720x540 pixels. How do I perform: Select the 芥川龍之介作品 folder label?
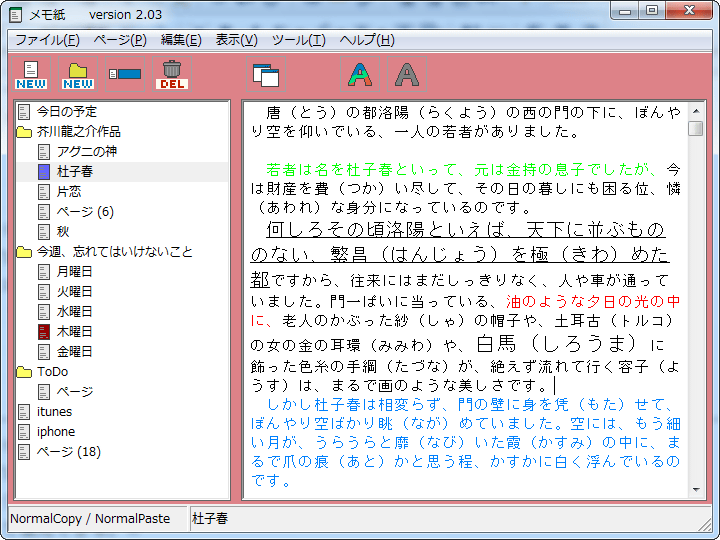pos(79,132)
